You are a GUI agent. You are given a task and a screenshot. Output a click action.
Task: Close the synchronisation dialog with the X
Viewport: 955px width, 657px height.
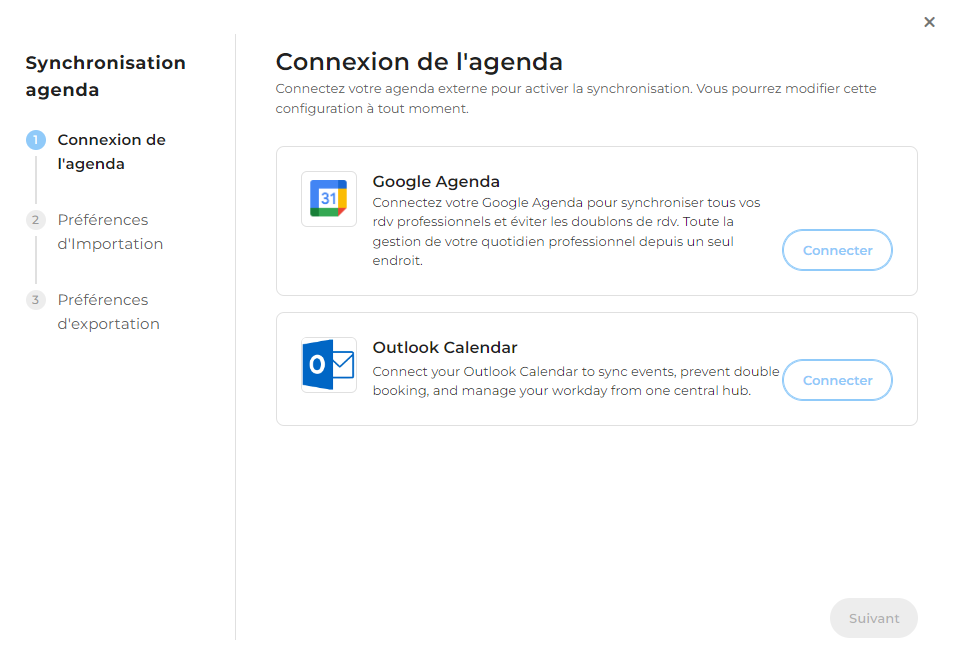click(929, 22)
